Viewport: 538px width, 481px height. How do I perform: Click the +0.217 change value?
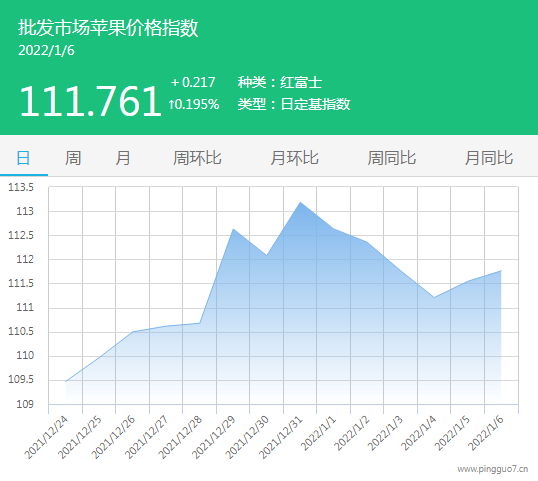point(193,82)
